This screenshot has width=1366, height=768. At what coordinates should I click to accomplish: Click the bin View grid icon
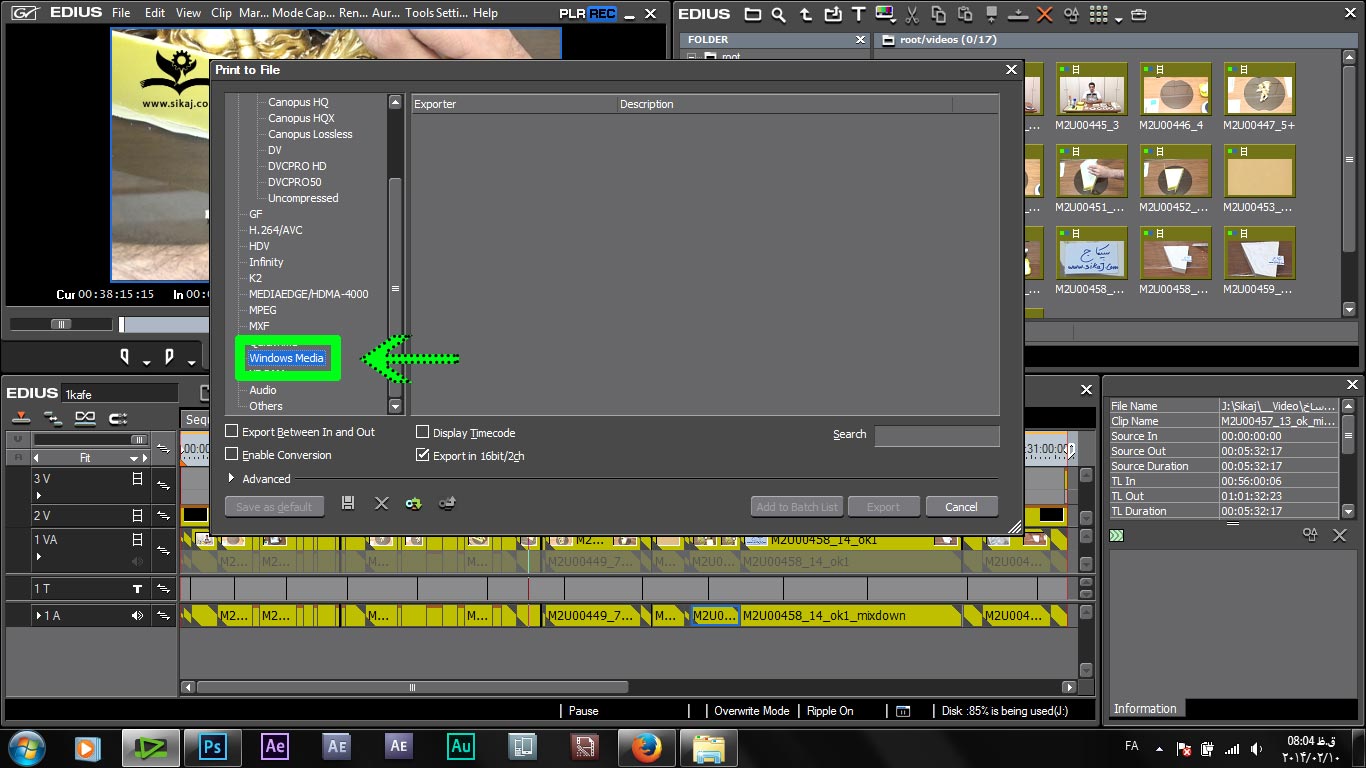coord(1098,14)
